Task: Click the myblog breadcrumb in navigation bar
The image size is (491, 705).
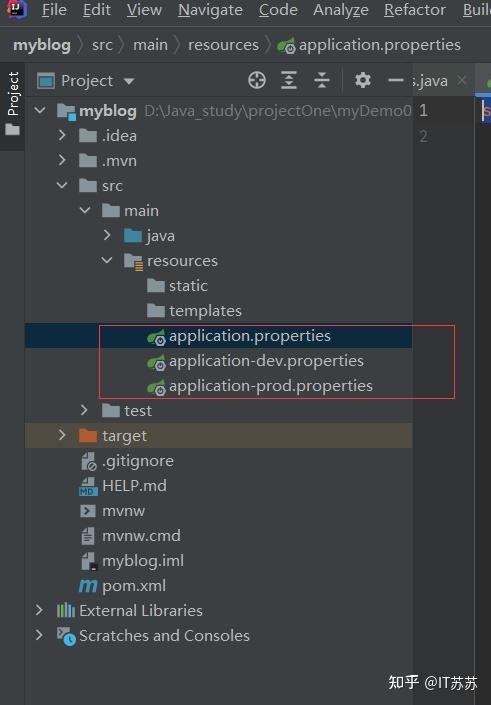Action: click(42, 45)
